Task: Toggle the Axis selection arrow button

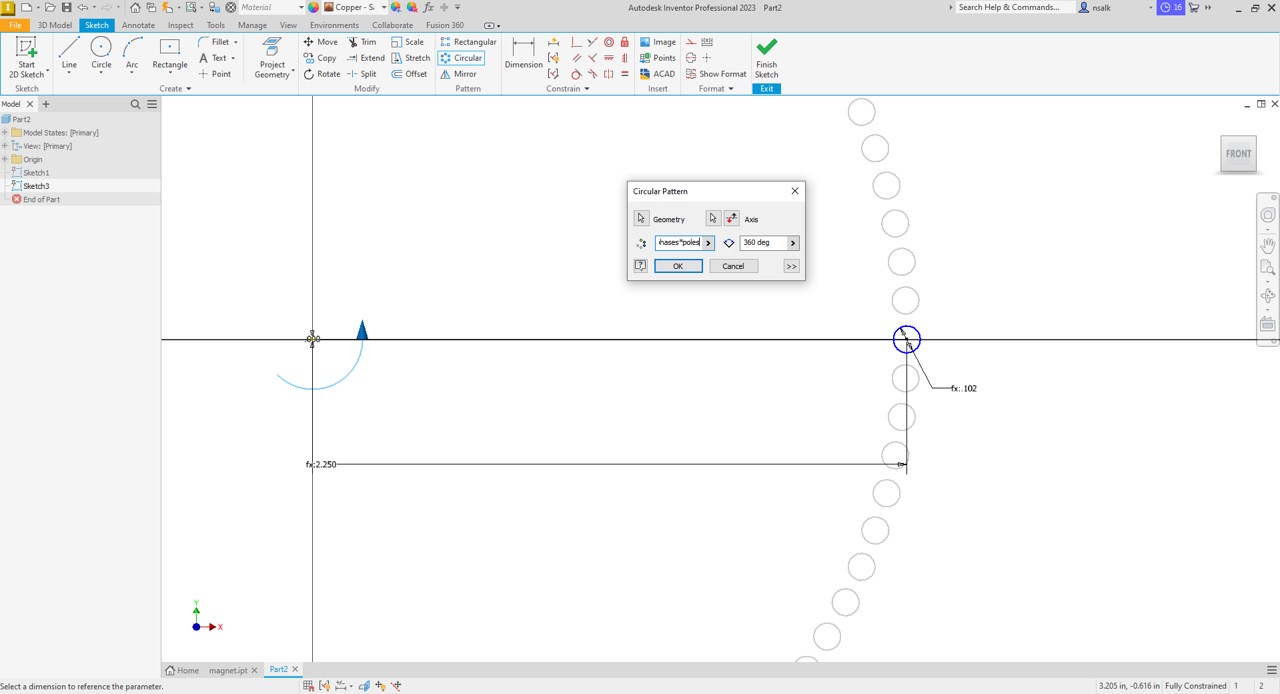Action: 713,219
